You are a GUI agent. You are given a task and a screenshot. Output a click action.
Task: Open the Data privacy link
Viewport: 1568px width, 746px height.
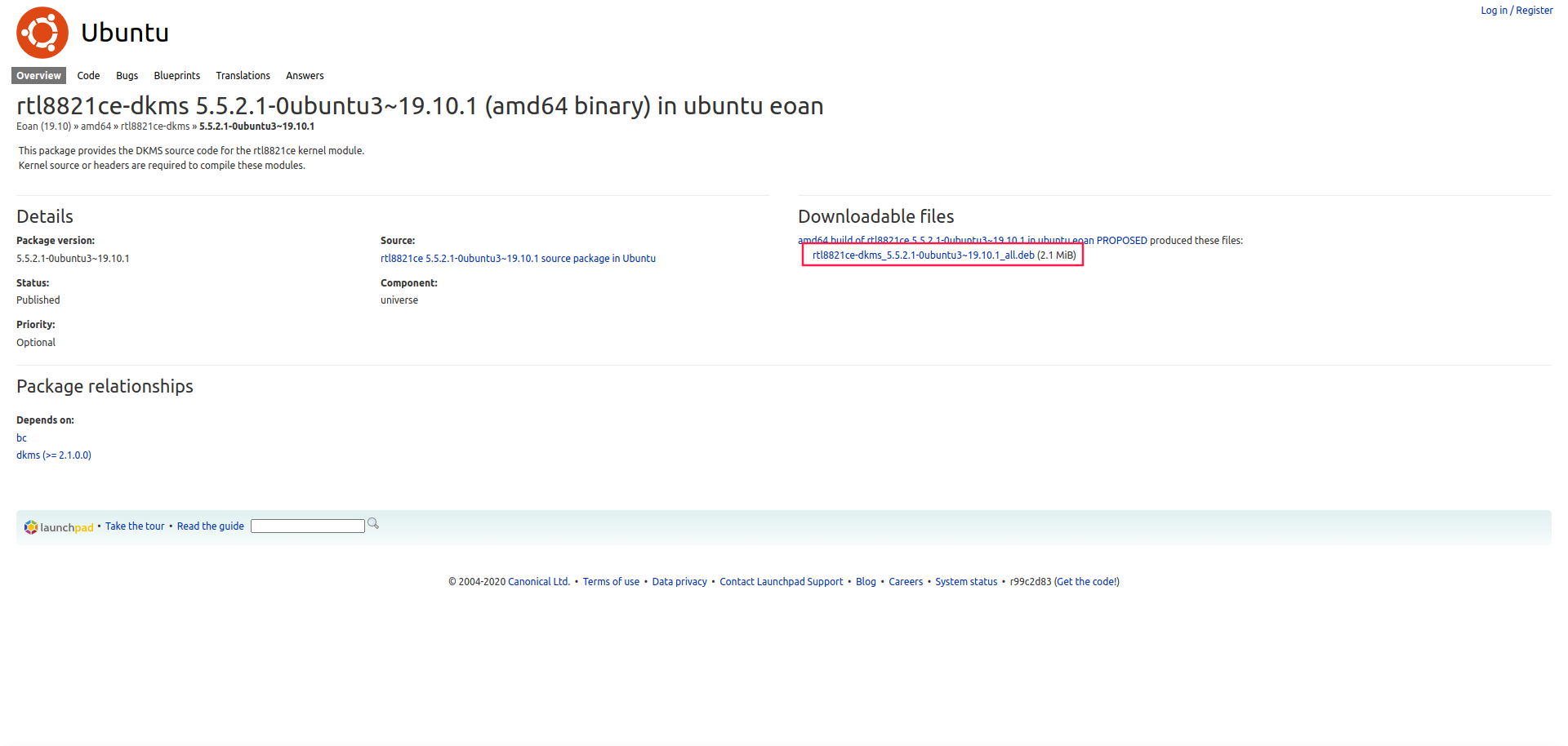point(679,582)
